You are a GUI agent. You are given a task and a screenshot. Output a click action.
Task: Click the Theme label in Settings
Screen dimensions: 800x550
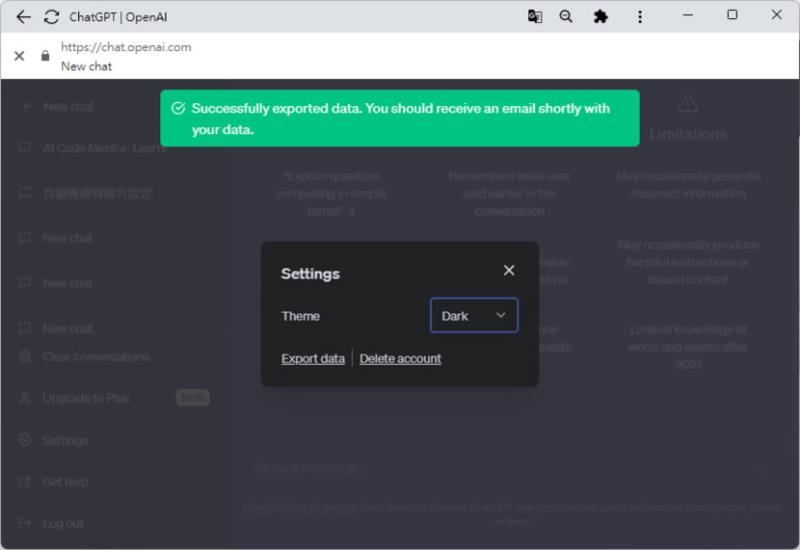[x=301, y=316]
